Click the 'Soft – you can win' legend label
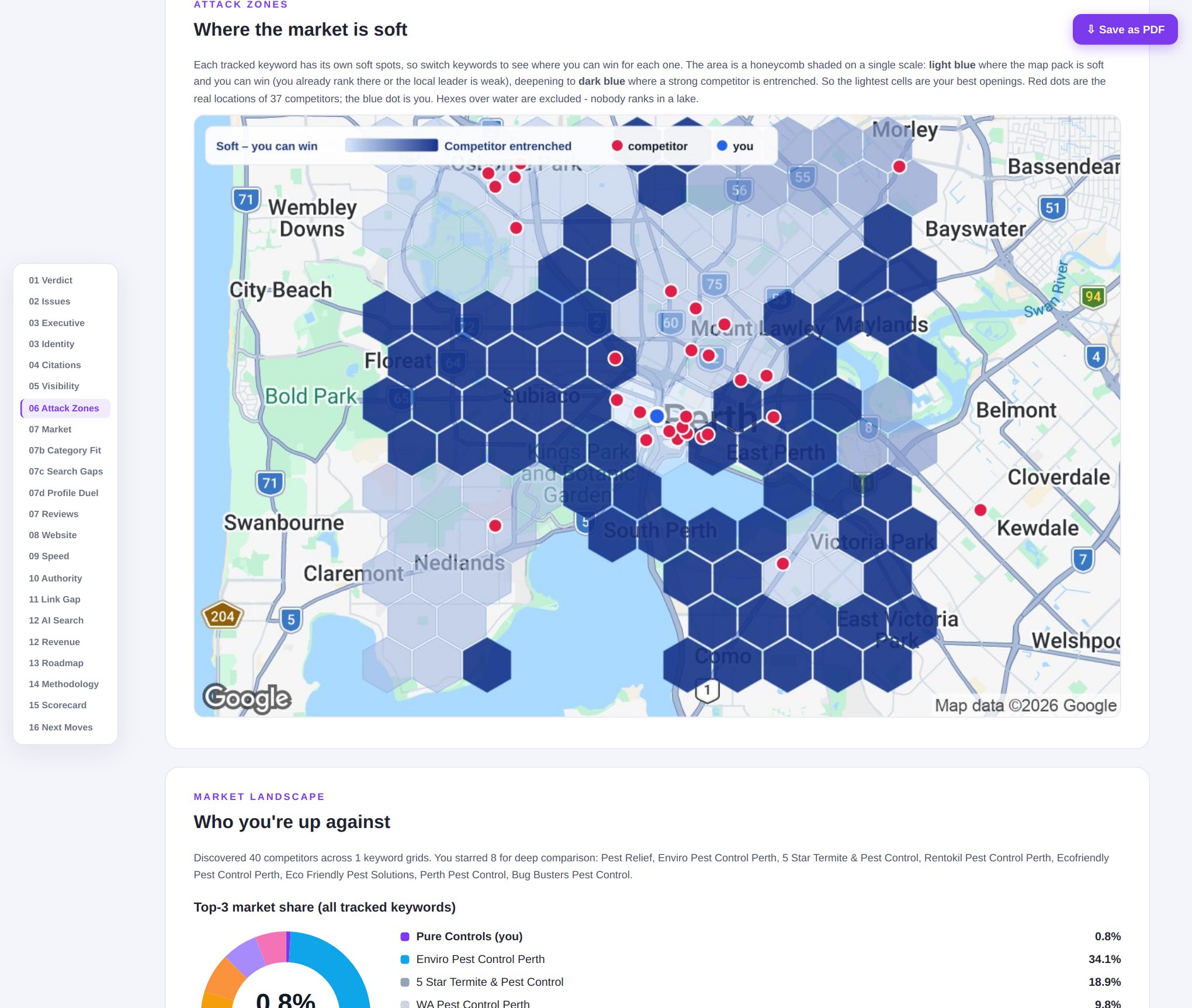 [266, 146]
